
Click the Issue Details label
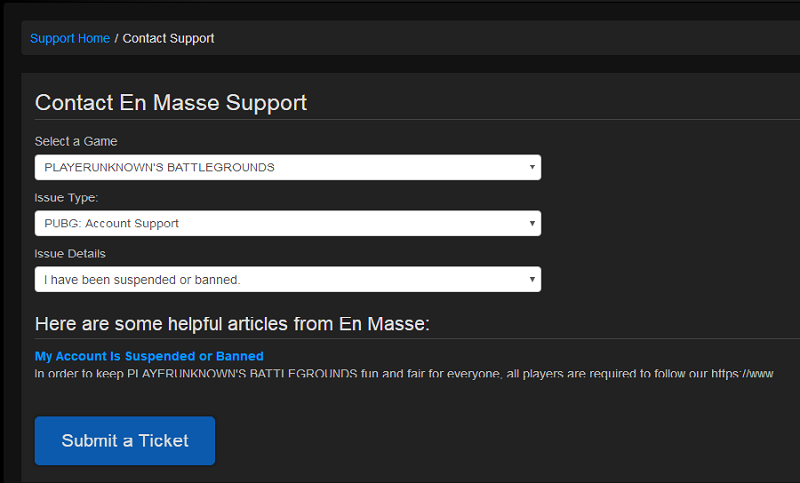coord(70,254)
